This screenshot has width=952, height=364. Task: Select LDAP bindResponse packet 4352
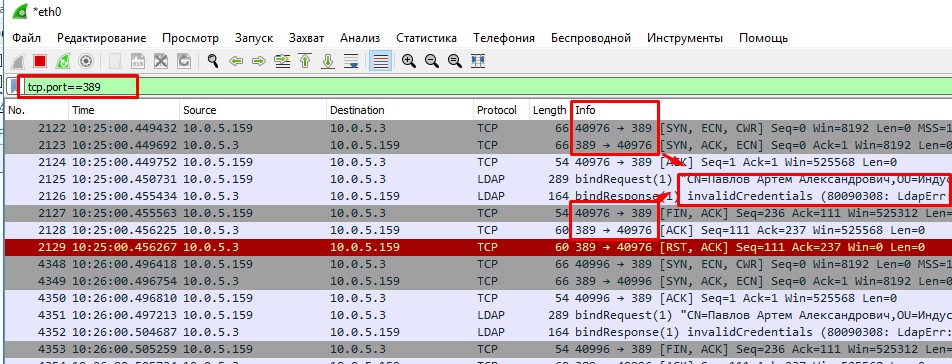tap(478, 332)
